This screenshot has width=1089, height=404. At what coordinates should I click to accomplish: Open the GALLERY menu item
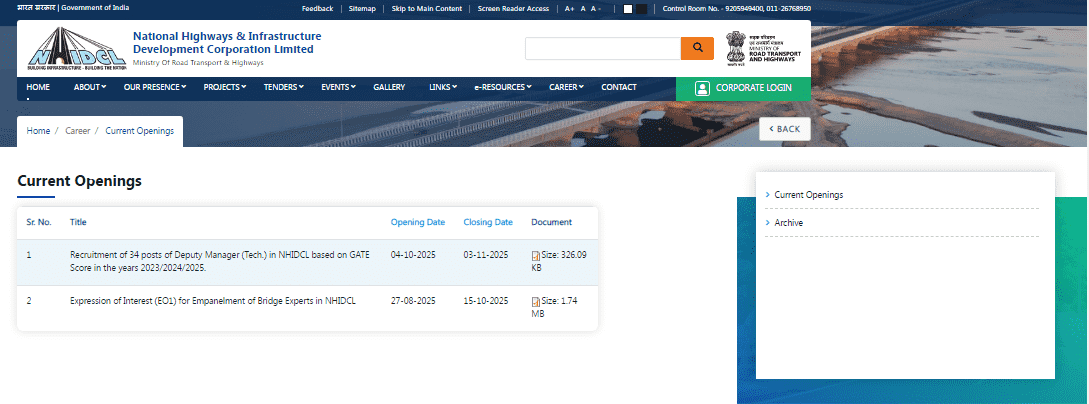click(x=389, y=88)
